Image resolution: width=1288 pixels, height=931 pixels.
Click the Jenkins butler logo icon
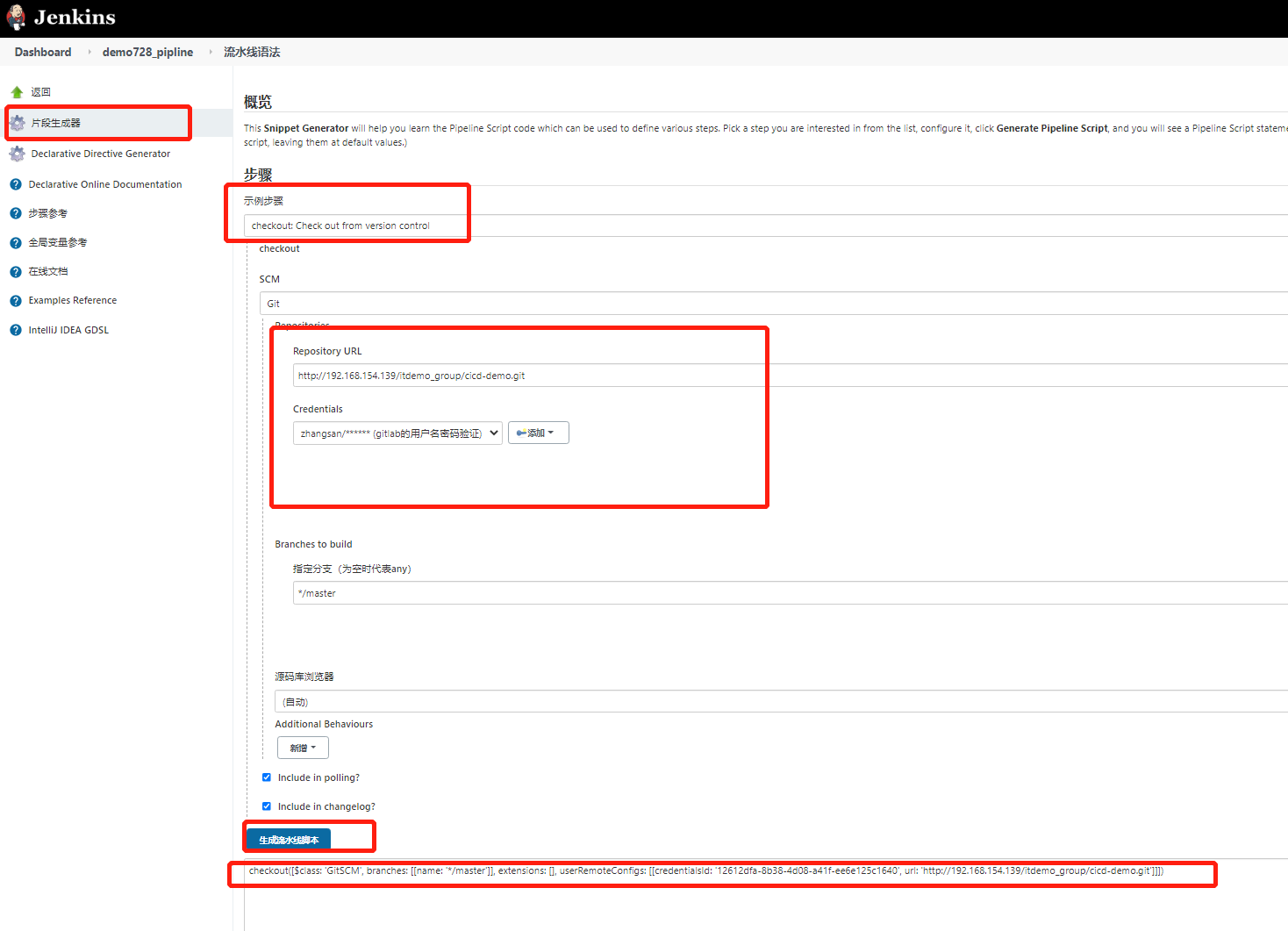[x=16, y=18]
